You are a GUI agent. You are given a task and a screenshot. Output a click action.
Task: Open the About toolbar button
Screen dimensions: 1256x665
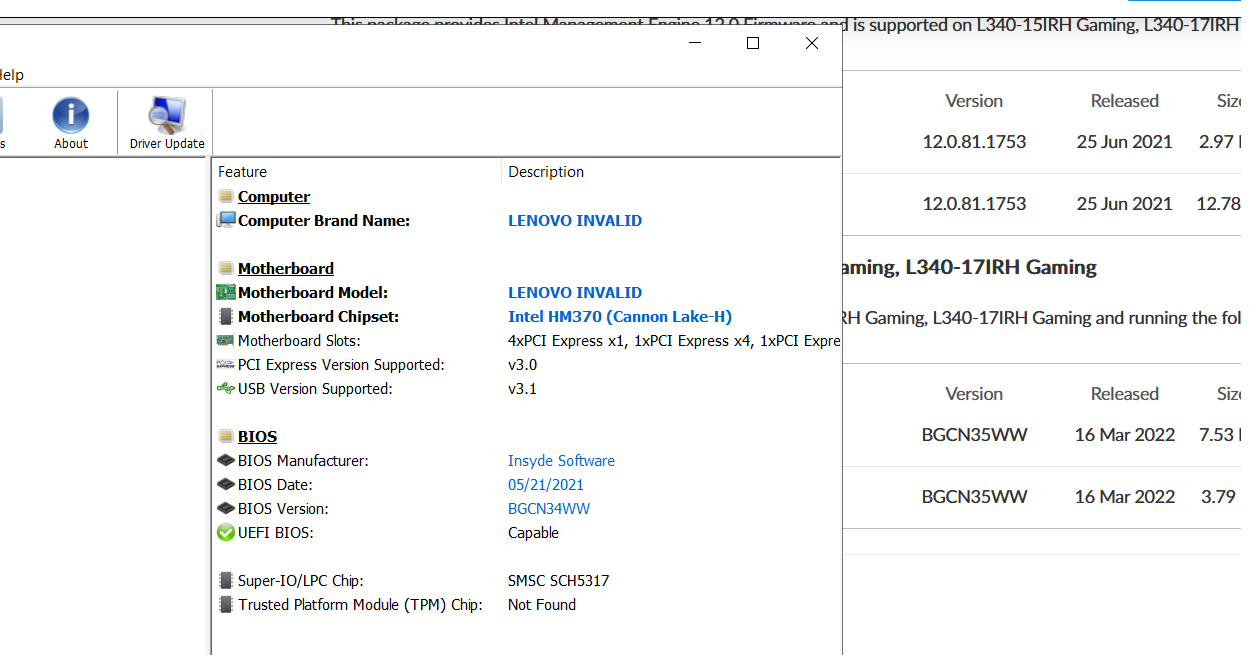coord(71,123)
